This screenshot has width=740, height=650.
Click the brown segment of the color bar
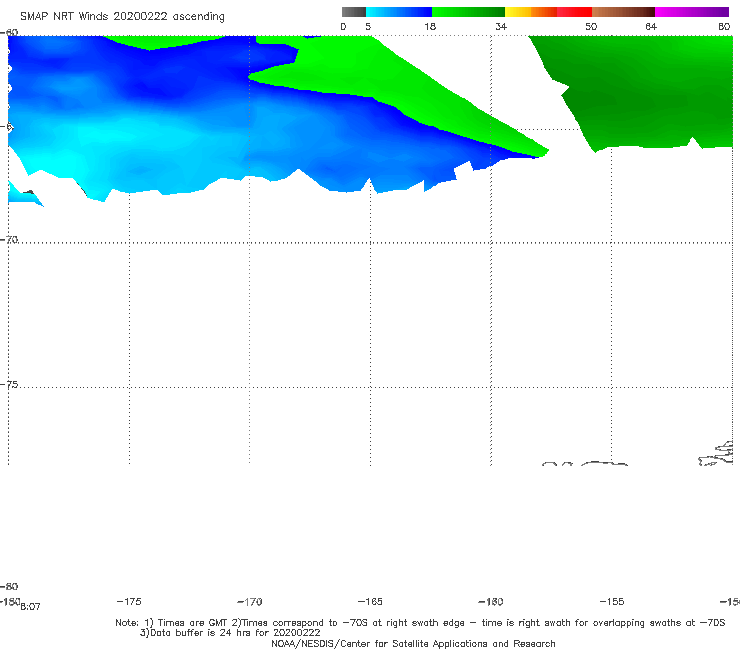[623, 12]
